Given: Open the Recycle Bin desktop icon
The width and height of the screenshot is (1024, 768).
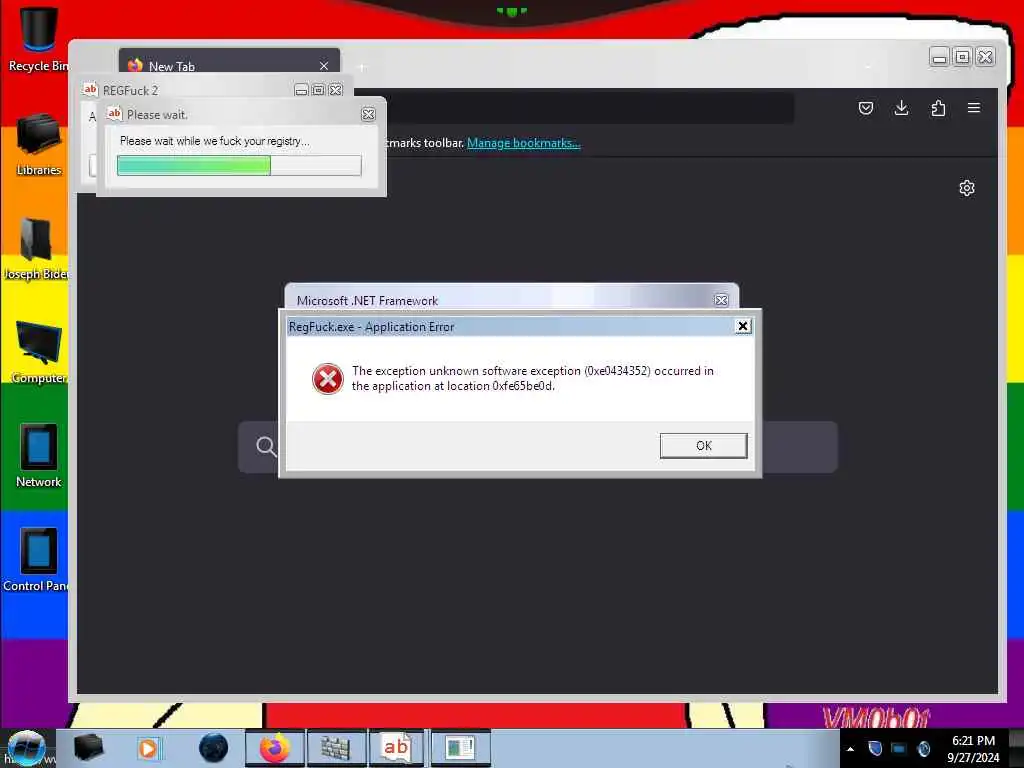Looking at the screenshot, I should [39, 39].
